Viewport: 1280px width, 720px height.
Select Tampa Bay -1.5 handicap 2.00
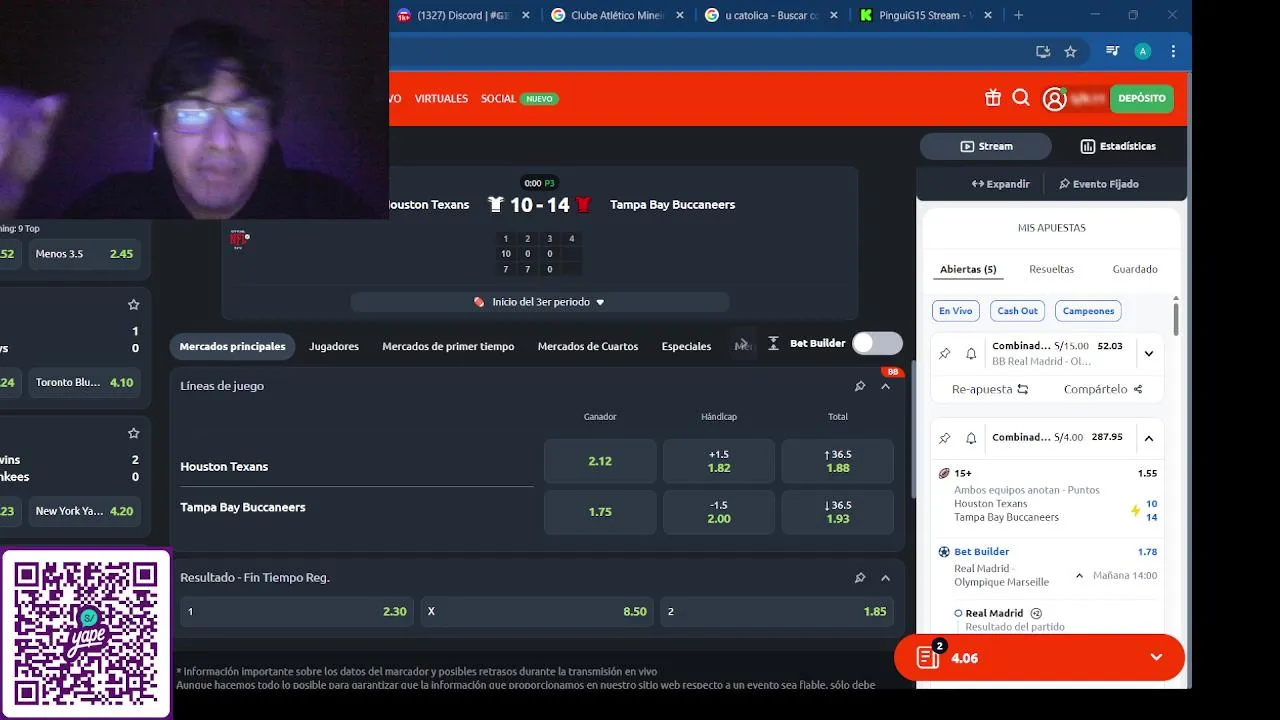click(x=719, y=512)
